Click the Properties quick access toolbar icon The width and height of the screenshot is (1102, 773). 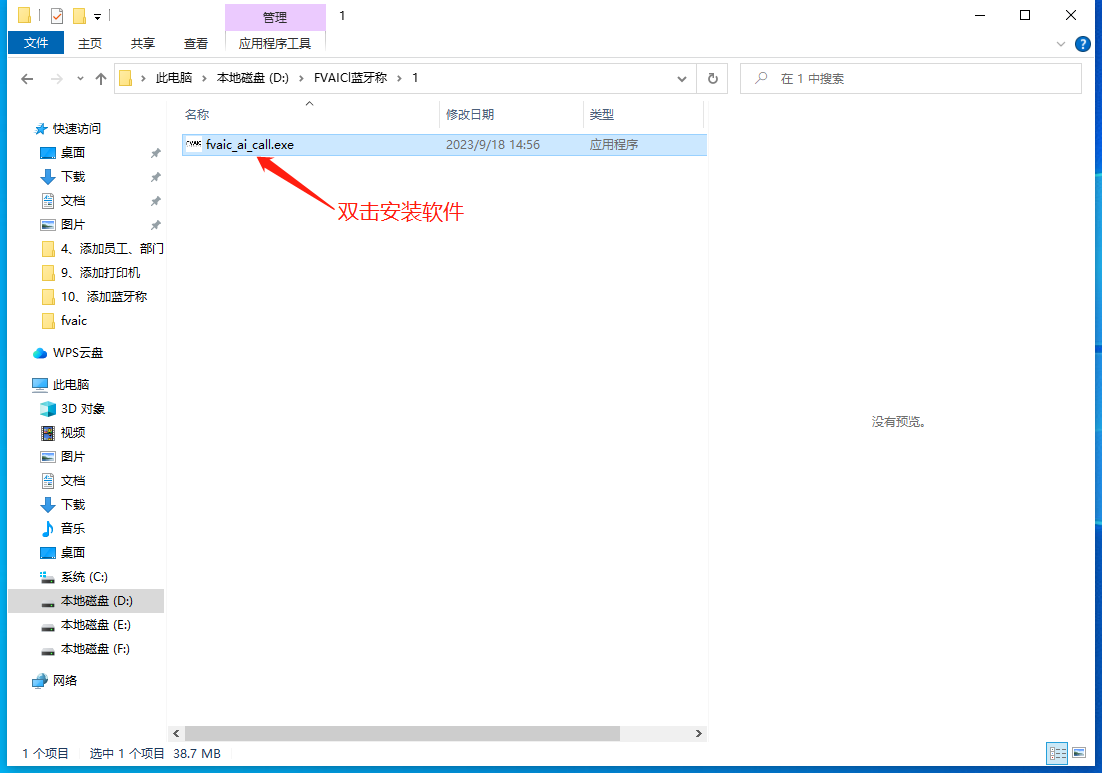click(57, 16)
